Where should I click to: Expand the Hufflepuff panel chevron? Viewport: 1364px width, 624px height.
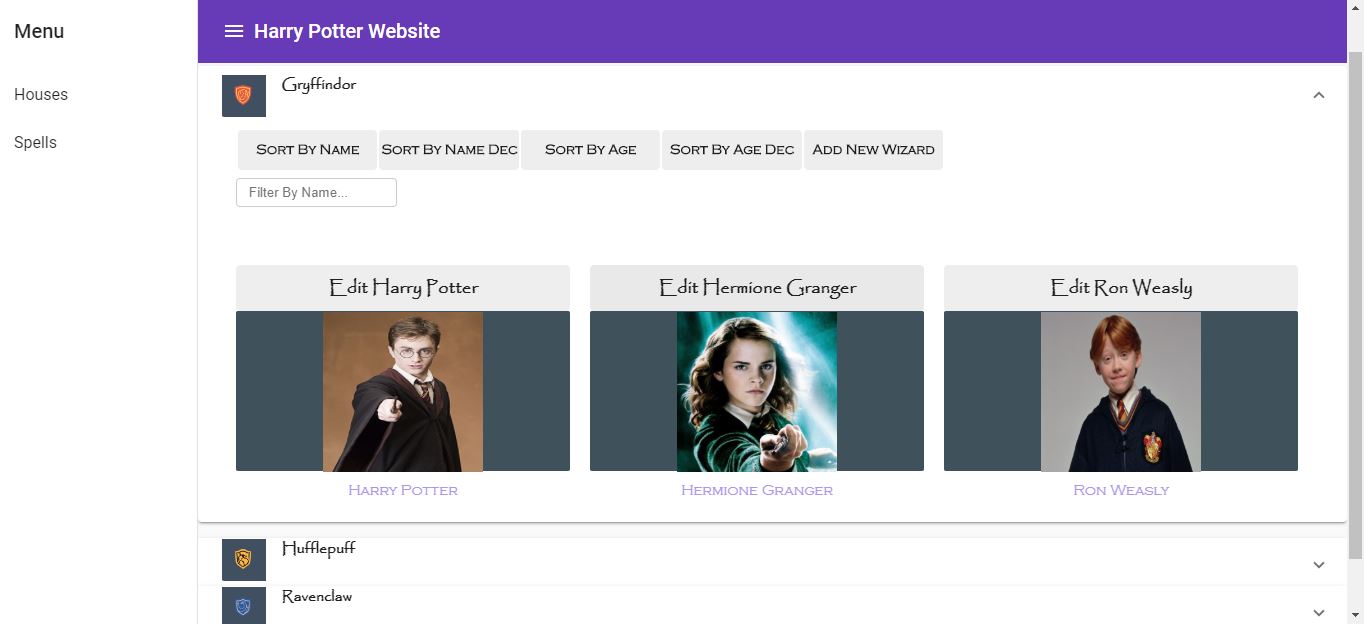[1318, 565]
